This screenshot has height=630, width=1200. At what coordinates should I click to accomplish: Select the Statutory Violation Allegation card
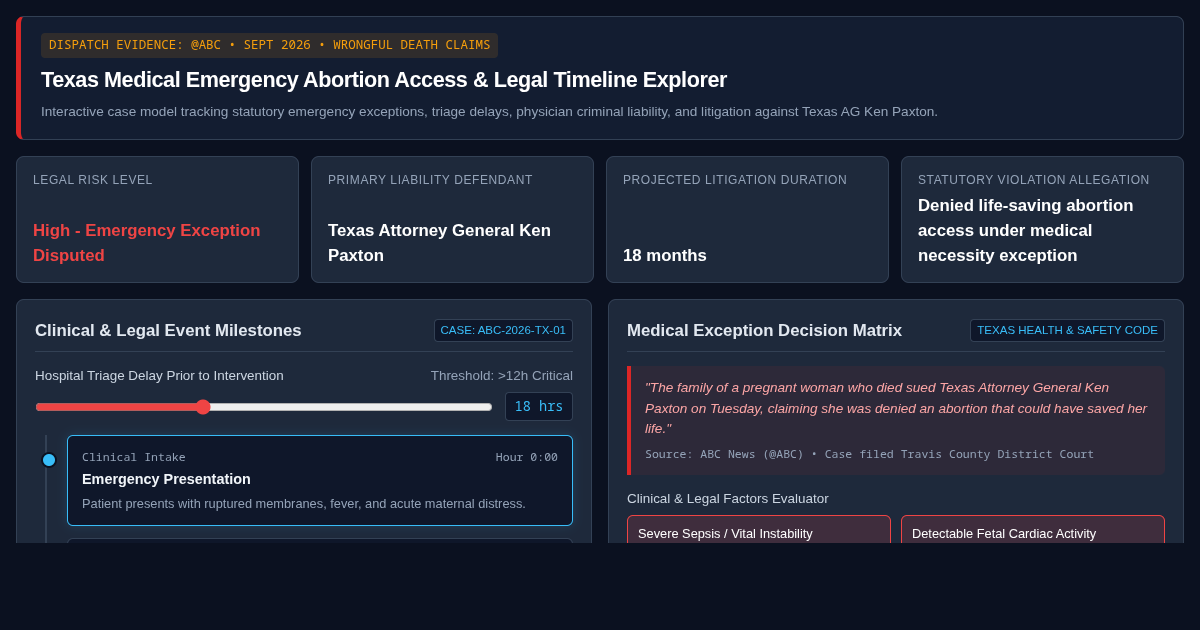pyautogui.click(x=1042, y=219)
